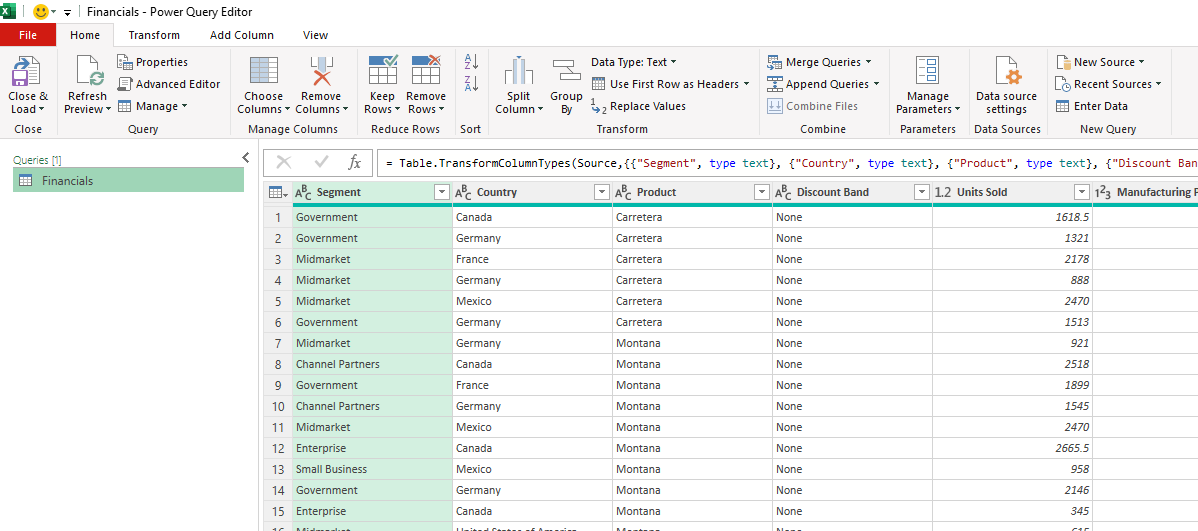
Task: Click New Source
Action: (1100, 62)
